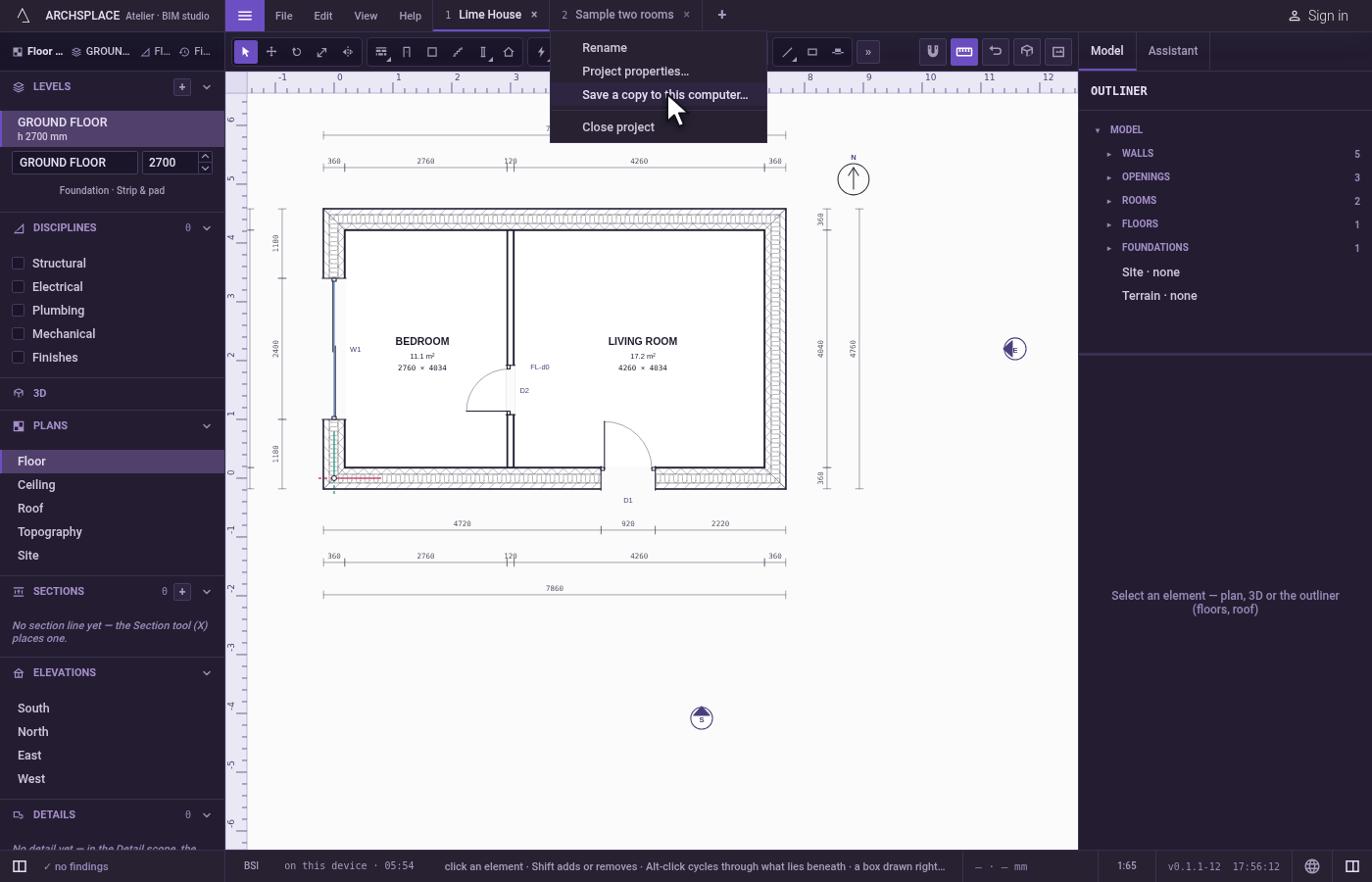1372x882 pixels.
Task: Switch to the Assistant panel tab
Action: pyautogui.click(x=1173, y=51)
